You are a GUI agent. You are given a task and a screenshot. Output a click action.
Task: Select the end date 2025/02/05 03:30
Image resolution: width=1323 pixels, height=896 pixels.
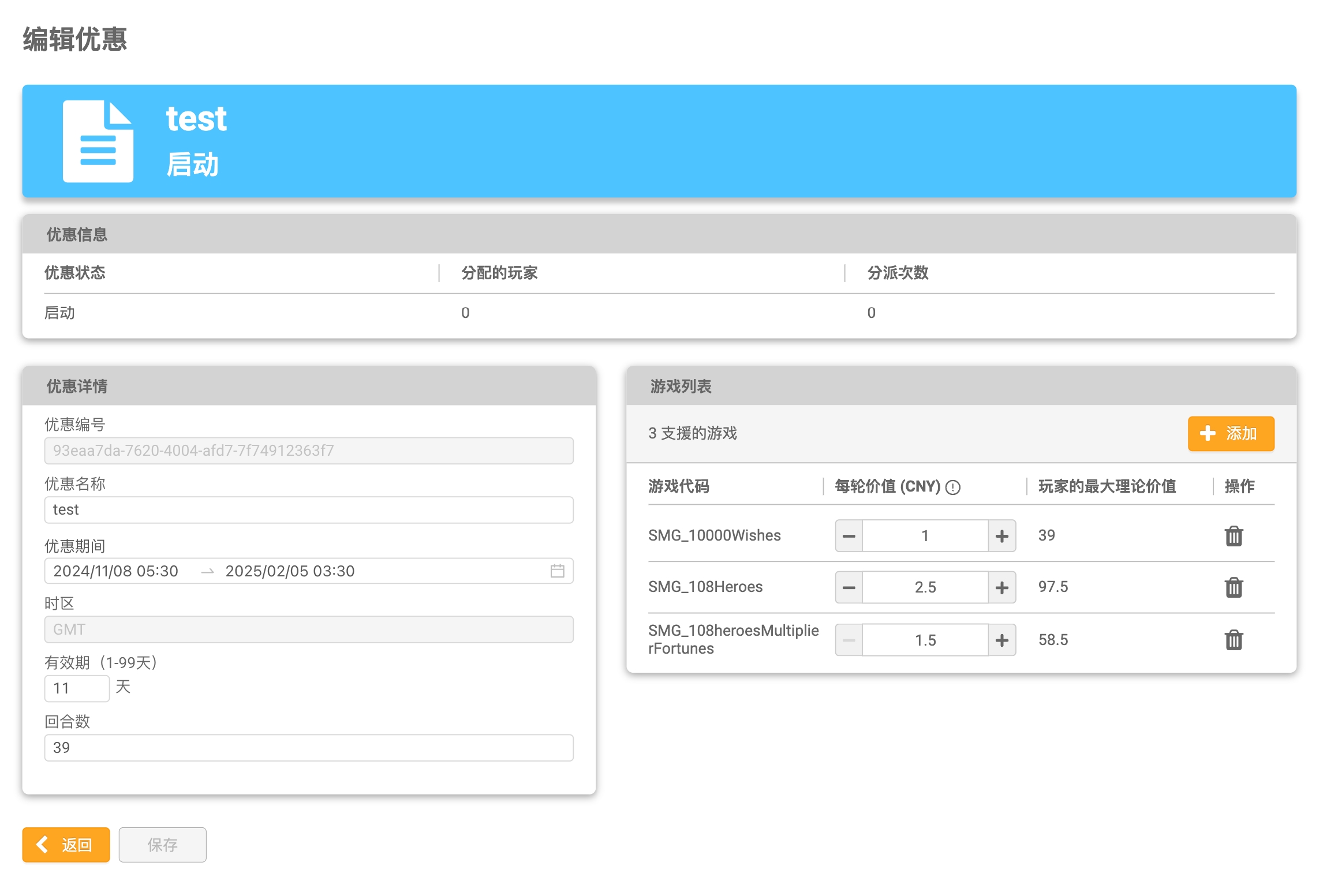click(x=290, y=571)
